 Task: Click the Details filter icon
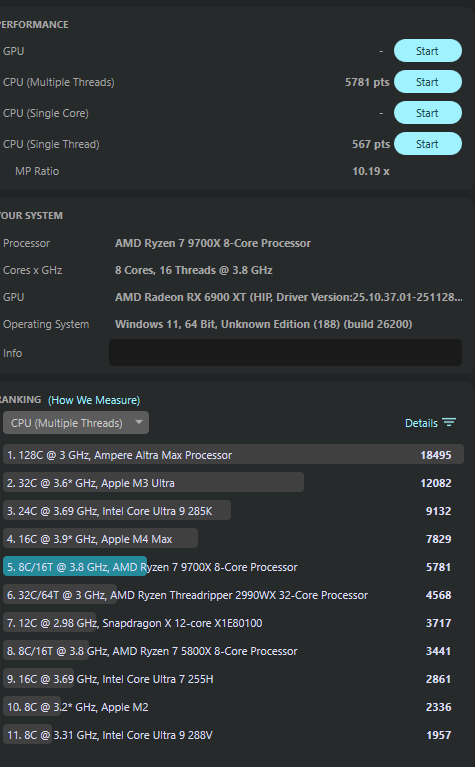click(449, 423)
